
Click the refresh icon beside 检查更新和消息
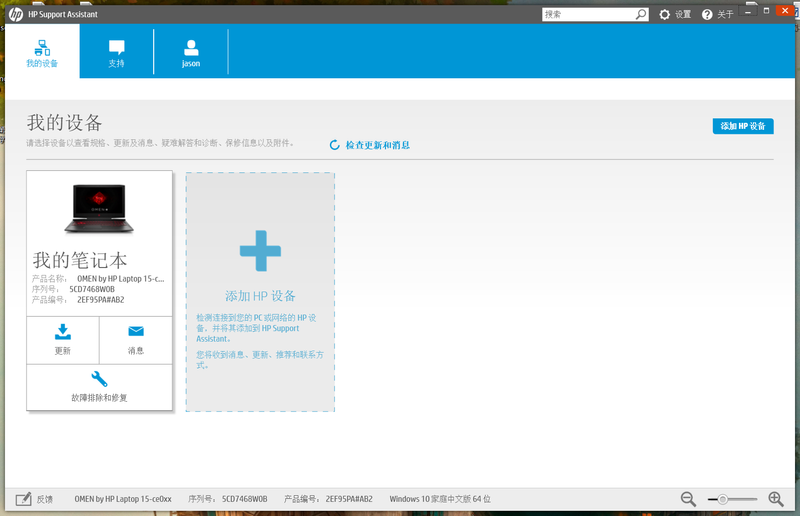coord(335,145)
